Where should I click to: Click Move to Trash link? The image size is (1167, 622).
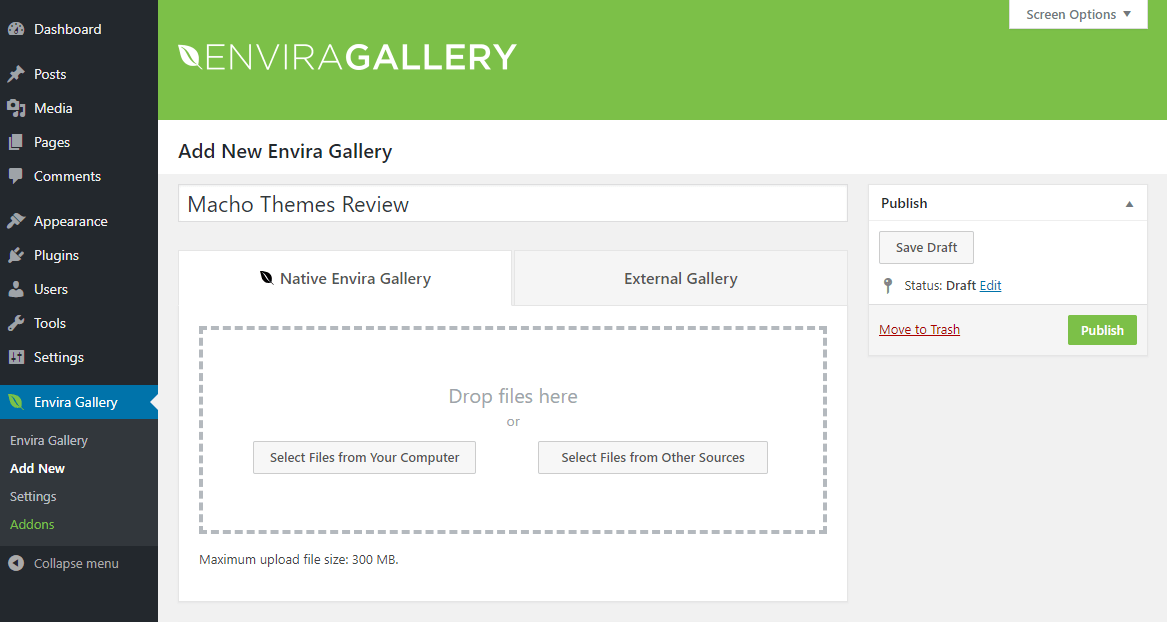tap(919, 330)
